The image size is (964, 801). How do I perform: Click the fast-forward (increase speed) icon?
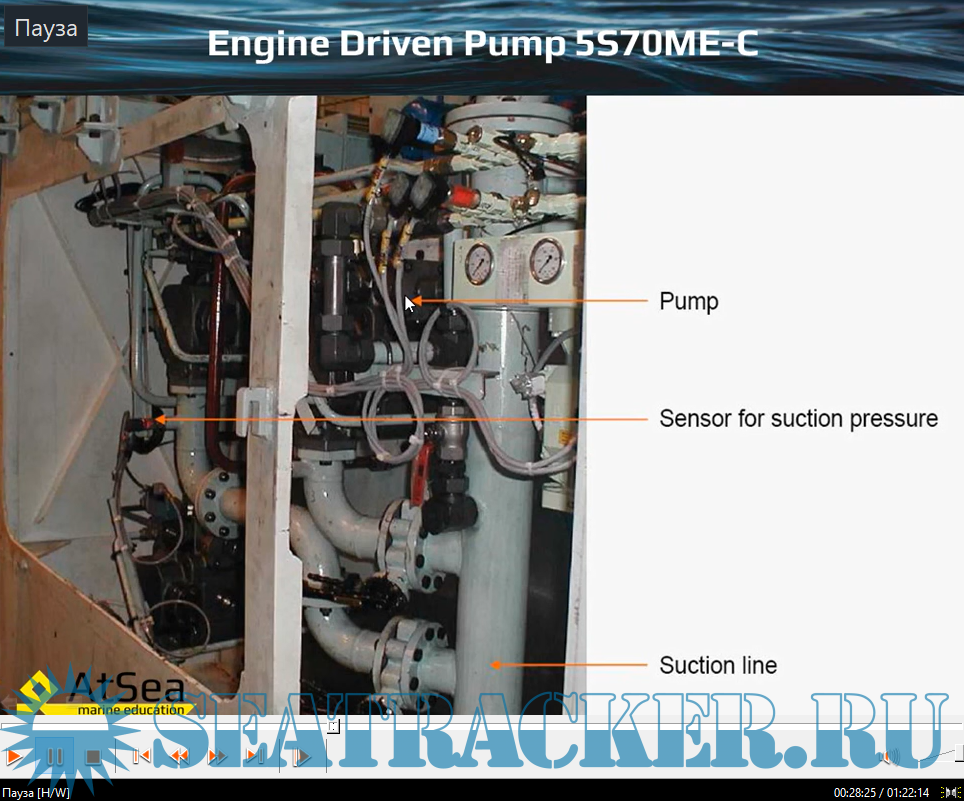click(217, 757)
